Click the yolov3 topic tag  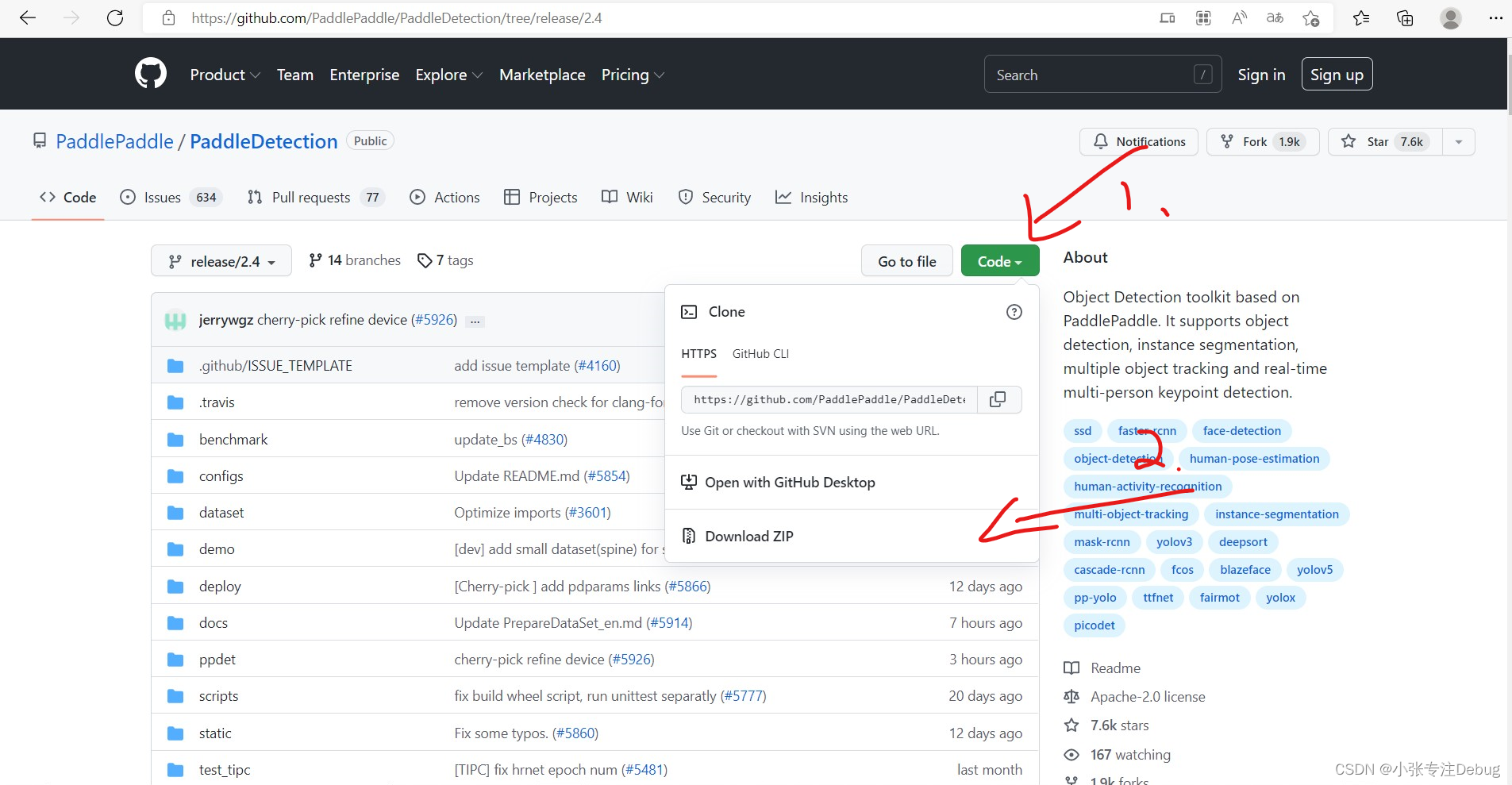(1174, 542)
